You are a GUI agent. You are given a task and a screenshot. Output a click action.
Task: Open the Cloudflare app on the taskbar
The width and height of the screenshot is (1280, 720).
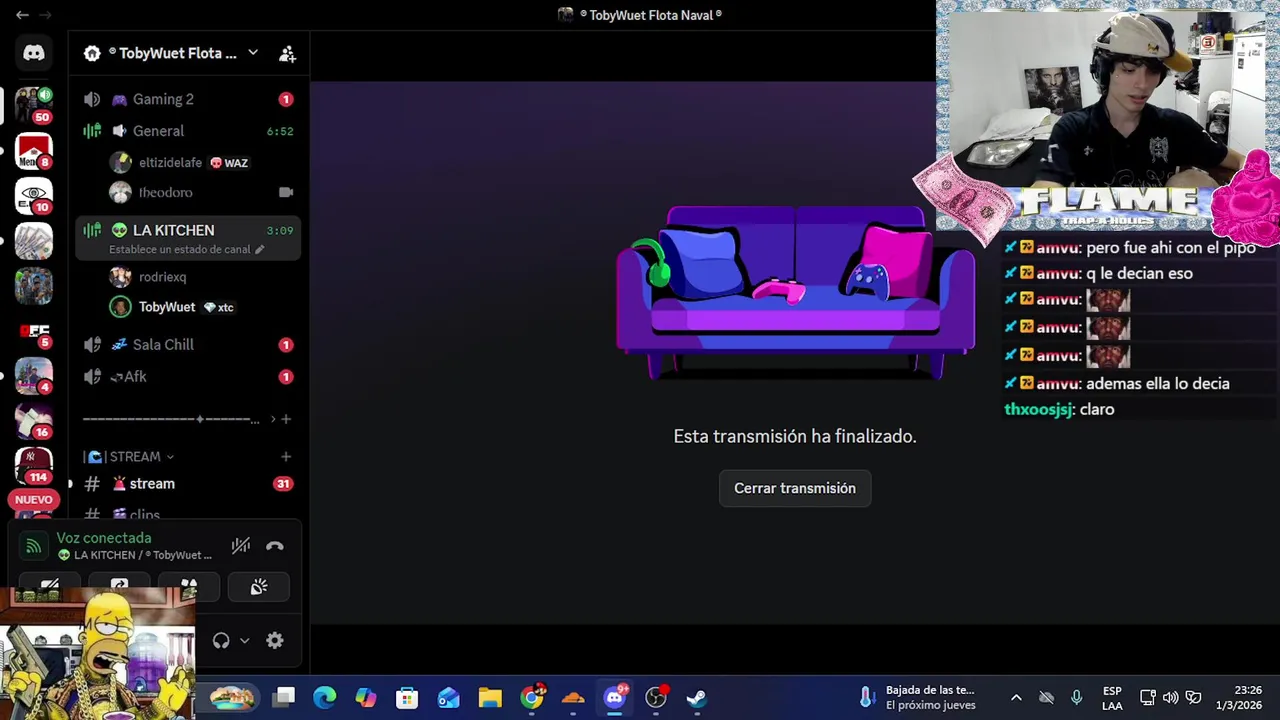(573, 697)
